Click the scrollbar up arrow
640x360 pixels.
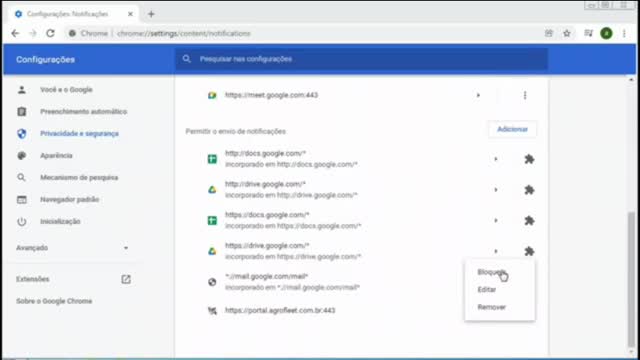click(631, 80)
